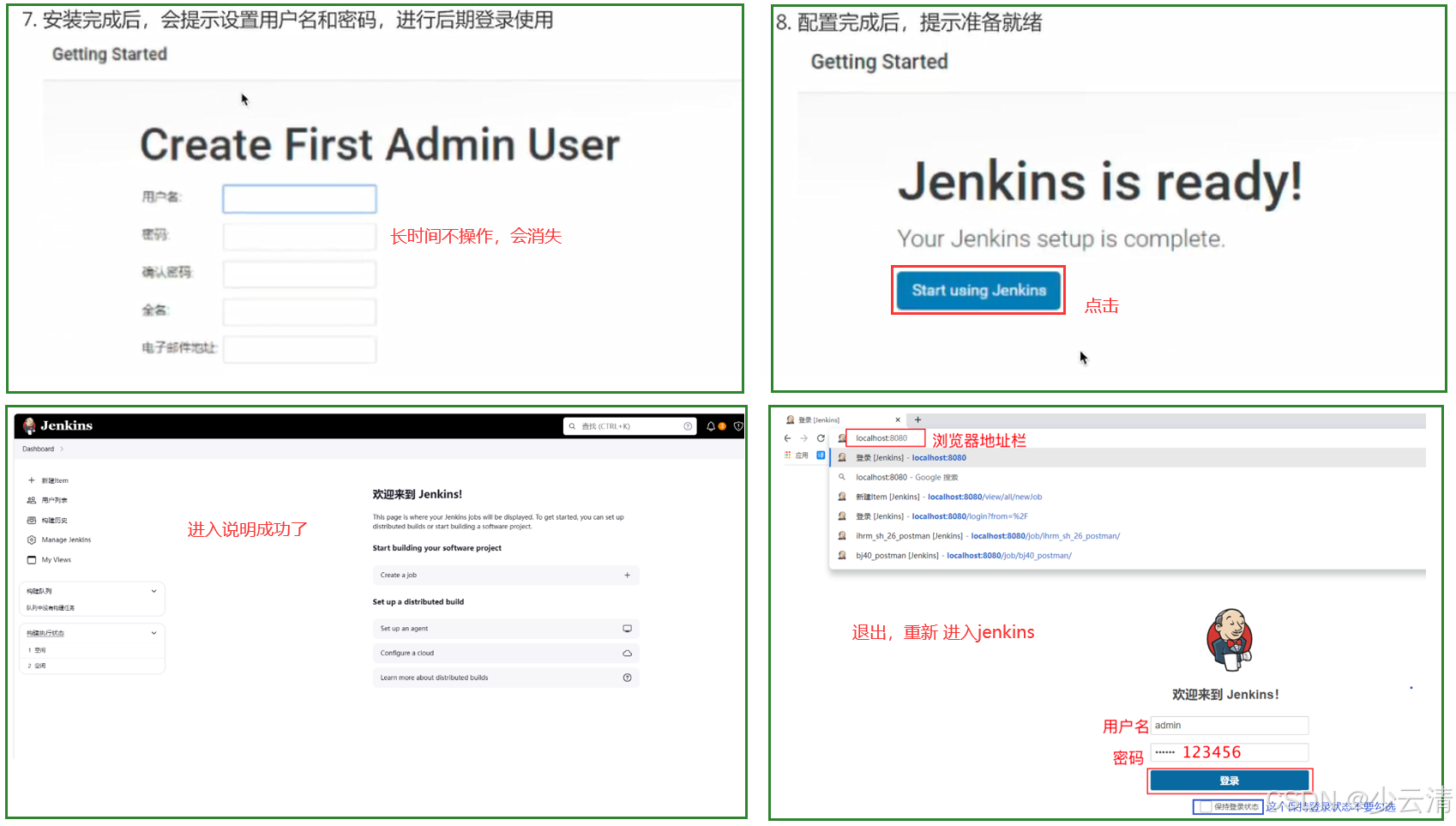Click the 电子邮件地址 input field
This screenshot has width=1456, height=826.
tap(299, 350)
